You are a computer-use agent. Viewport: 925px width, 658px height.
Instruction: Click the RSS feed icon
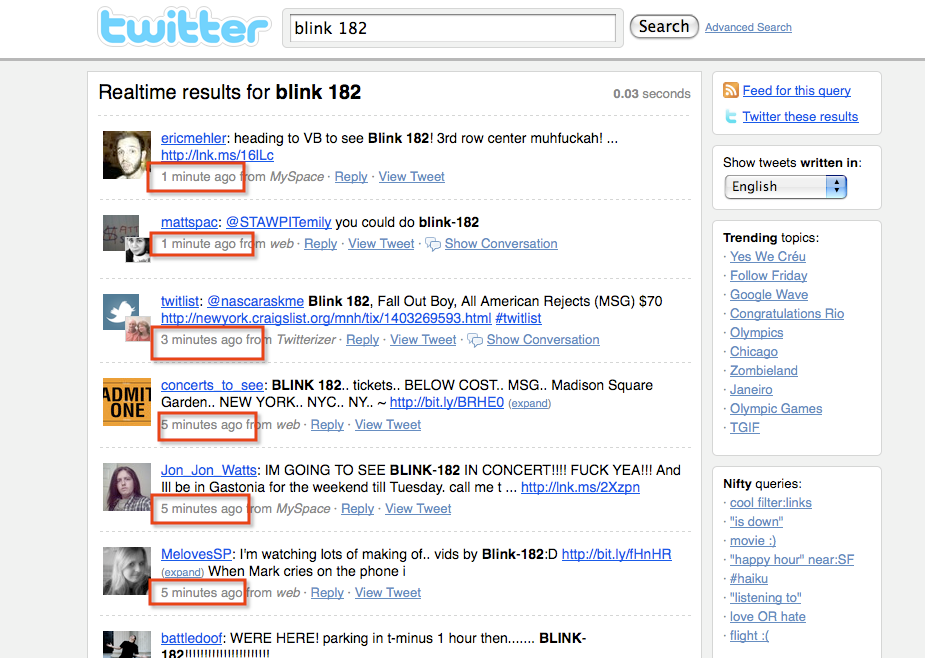click(x=731, y=90)
